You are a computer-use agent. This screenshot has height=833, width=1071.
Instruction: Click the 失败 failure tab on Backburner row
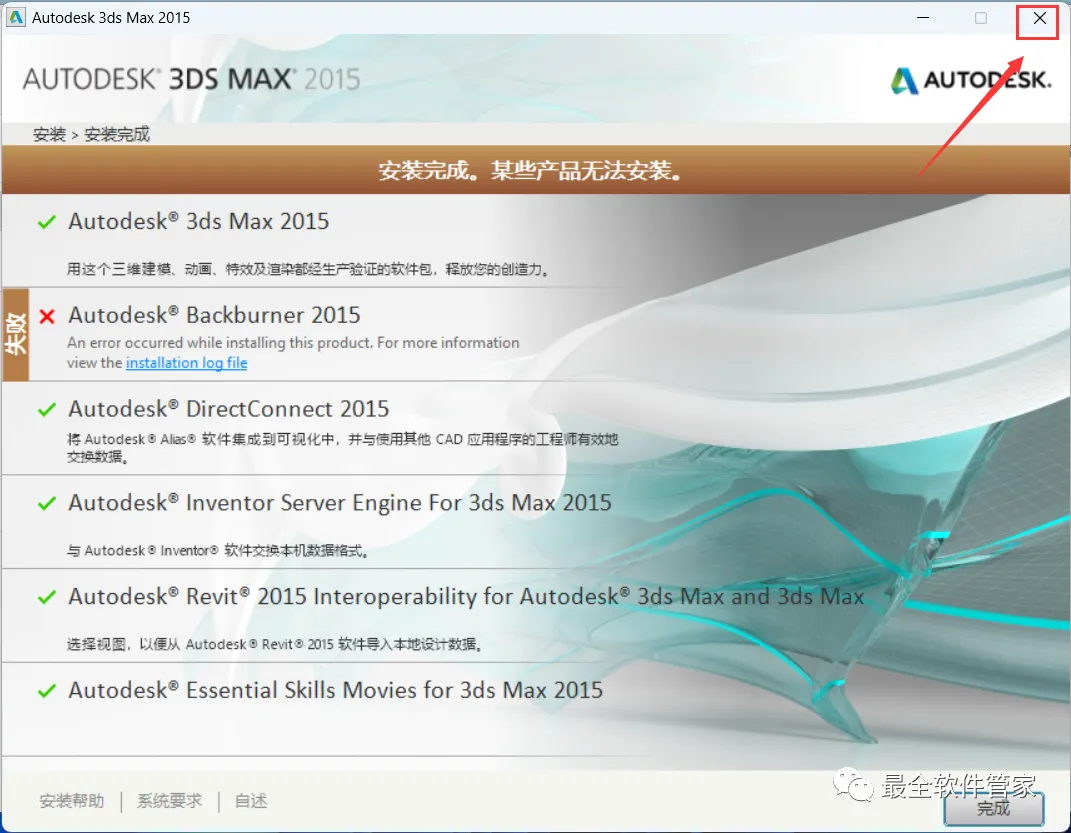point(16,334)
